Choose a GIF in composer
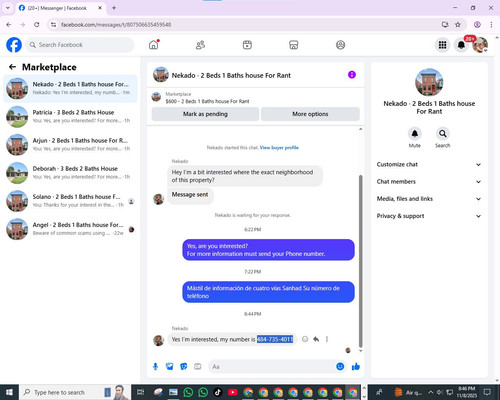 [198, 367]
